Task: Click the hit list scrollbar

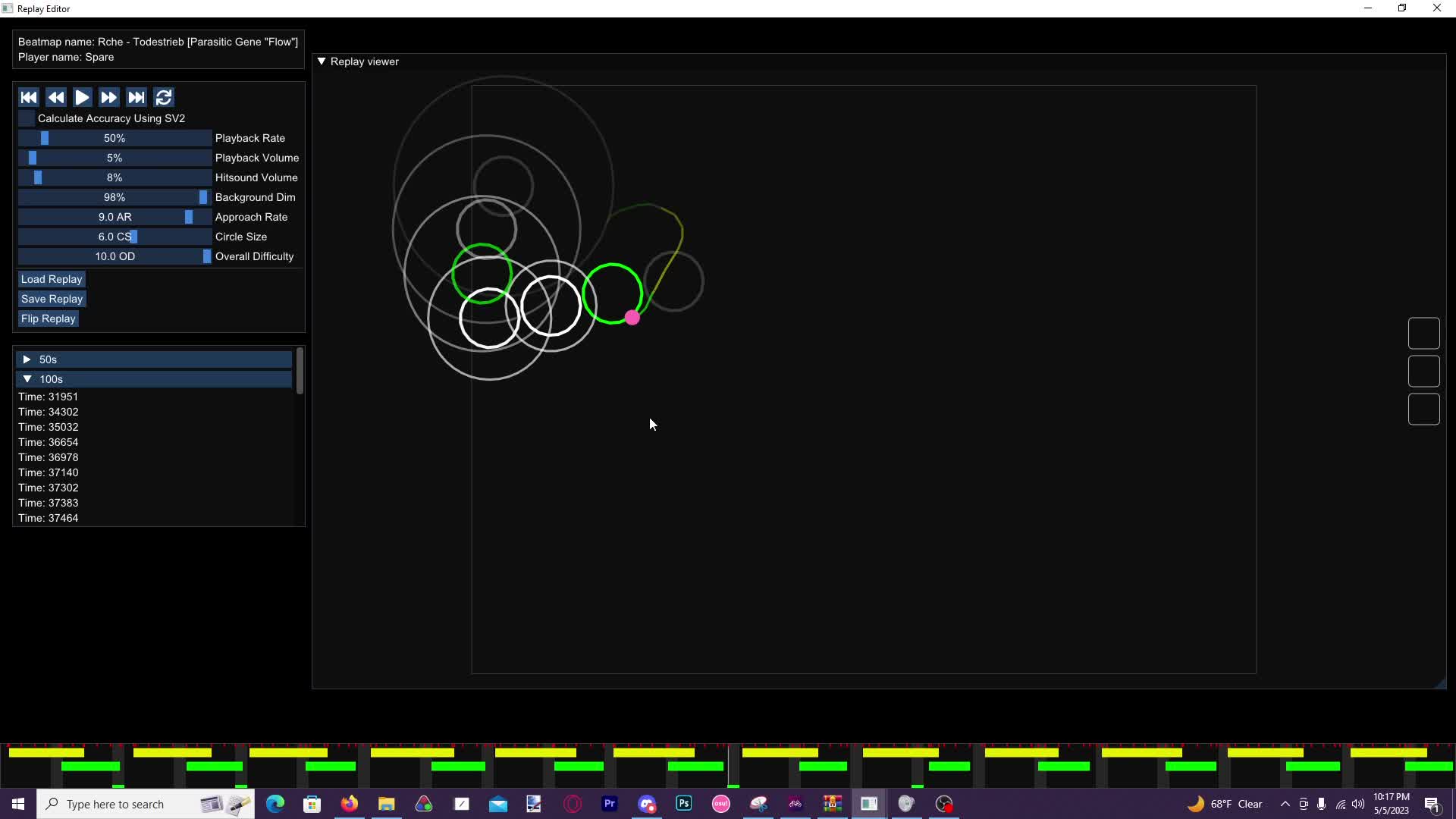Action: (x=300, y=371)
